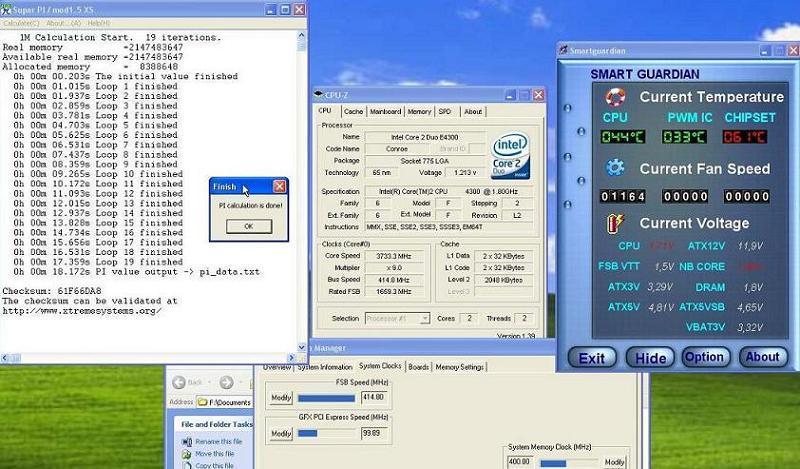Click the Explorer Back arrow button
800x469 pixels.
pos(179,382)
